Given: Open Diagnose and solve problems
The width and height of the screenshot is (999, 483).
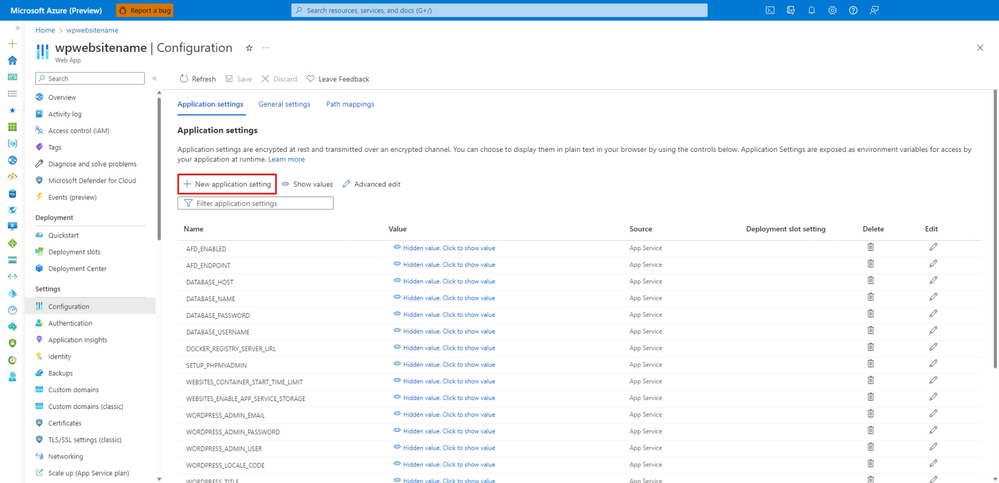Looking at the screenshot, I should (x=92, y=164).
